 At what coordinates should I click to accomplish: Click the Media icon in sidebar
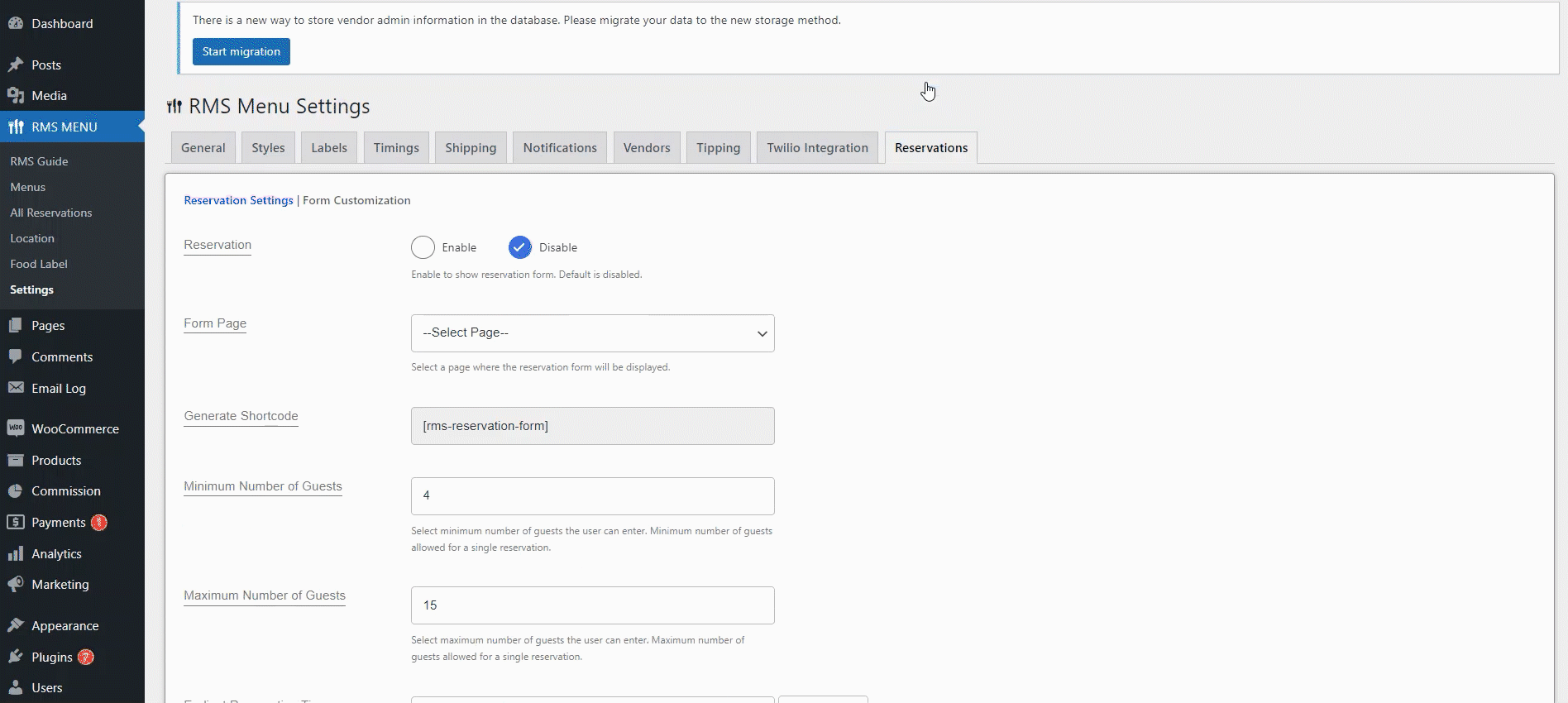click(16, 96)
